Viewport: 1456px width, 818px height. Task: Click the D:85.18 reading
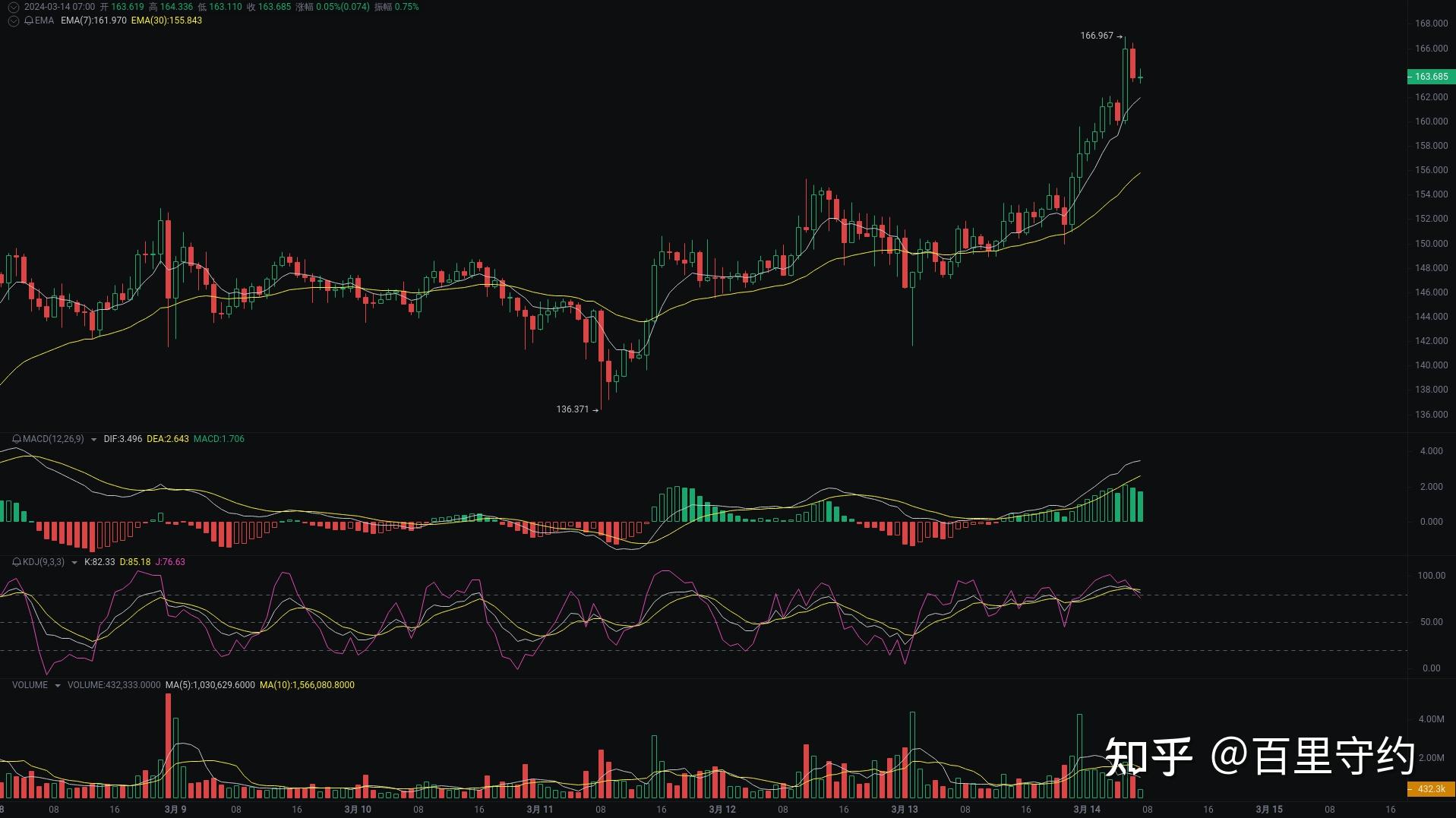pos(135,562)
